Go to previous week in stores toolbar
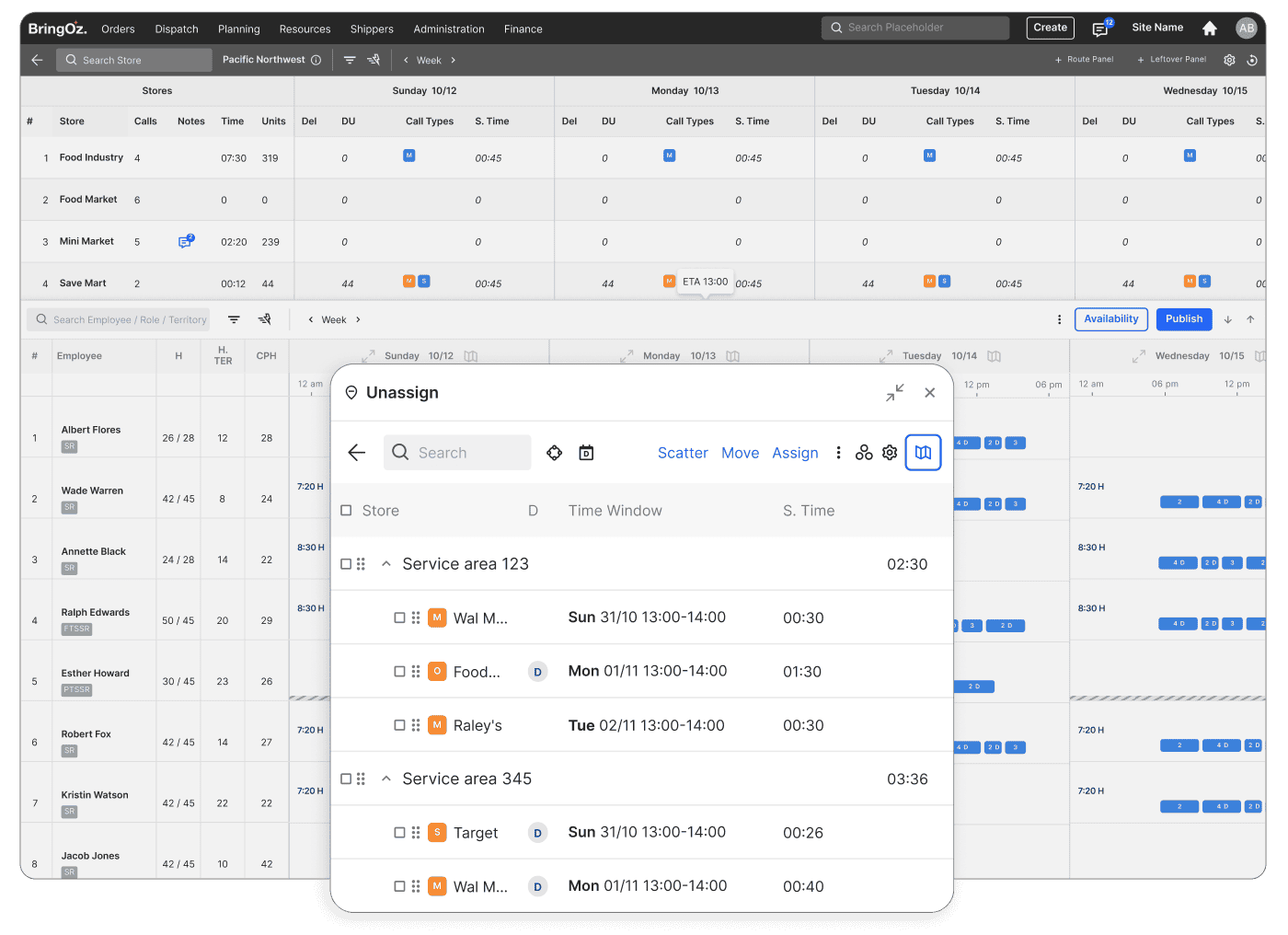The image size is (1288, 935). pyautogui.click(x=406, y=60)
